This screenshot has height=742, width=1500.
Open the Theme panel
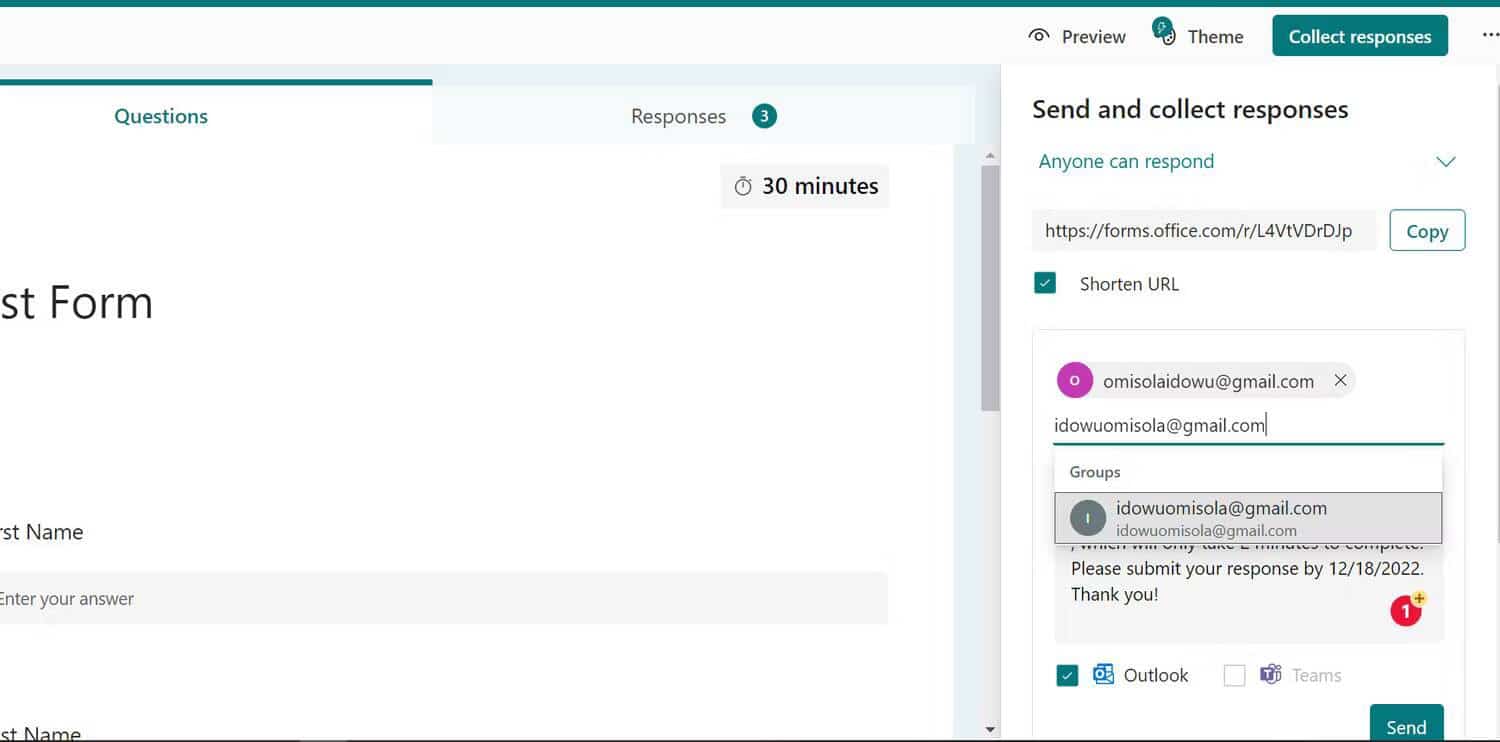coord(1199,36)
